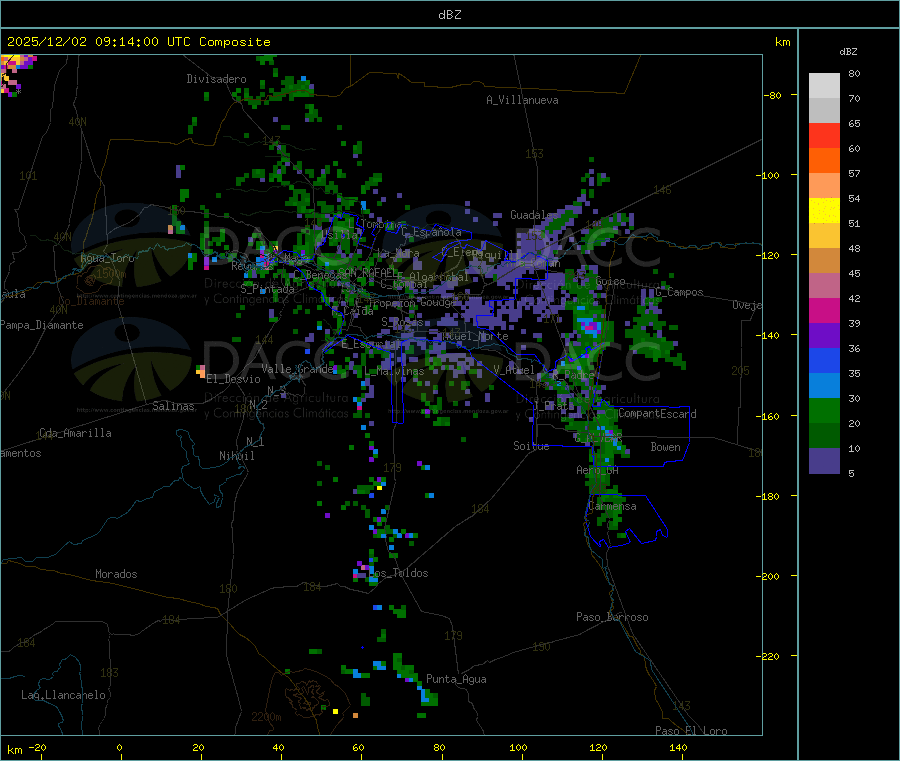This screenshot has width=900, height=761.
Task: Click the 'Los_Toldos' map label
Action: coord(398,573)
